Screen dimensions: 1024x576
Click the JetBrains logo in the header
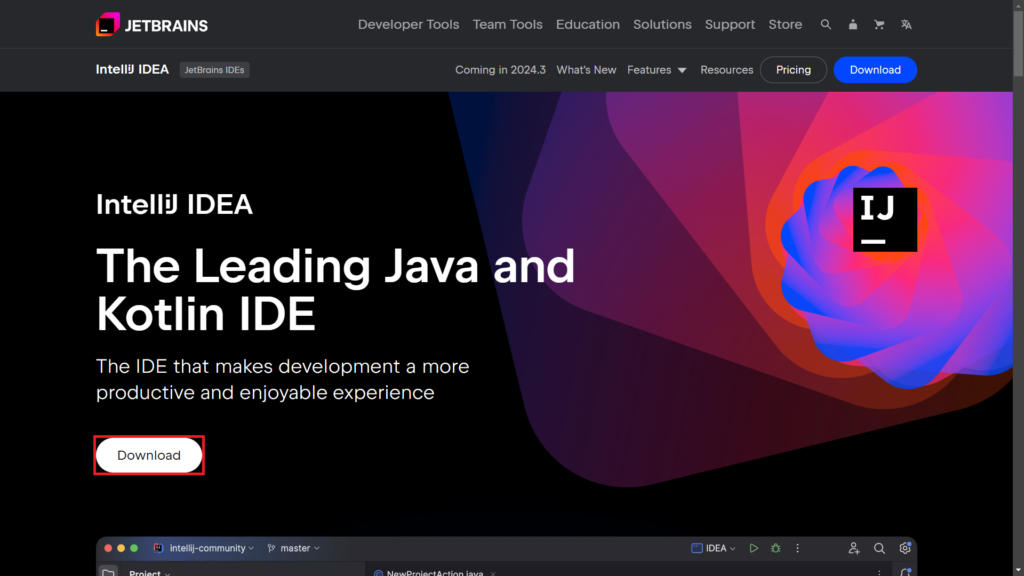pyautogui.click(x=152, y=25)
